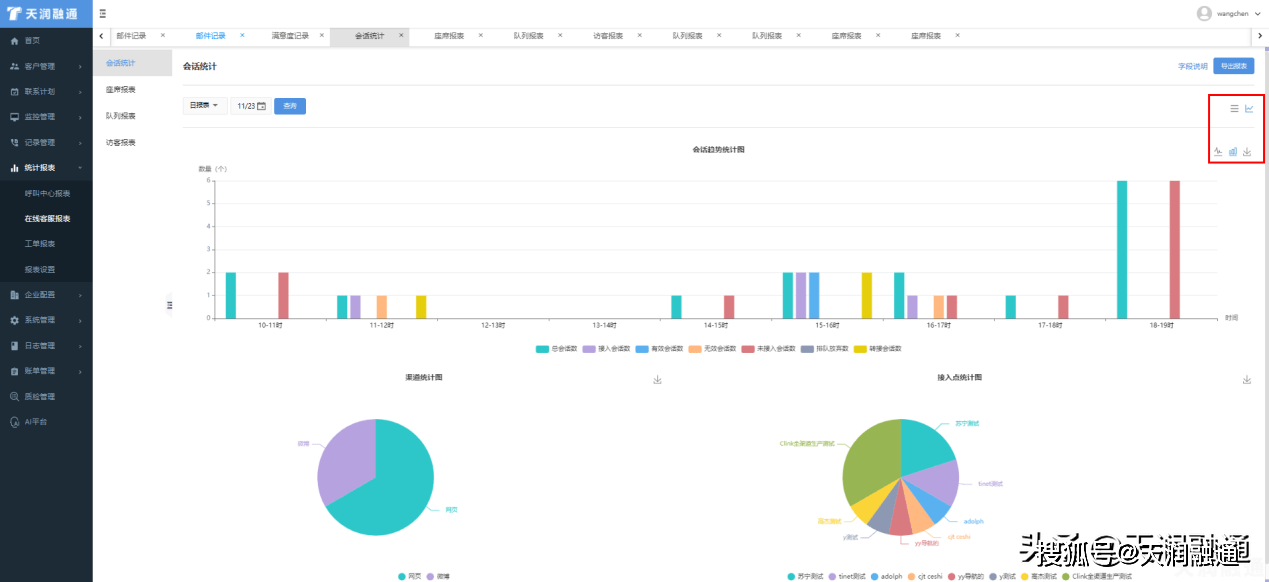Download the 渠道统计图 pie chart
The image size is (1269, 582).
pyautogui.click(x=657, y=380)
